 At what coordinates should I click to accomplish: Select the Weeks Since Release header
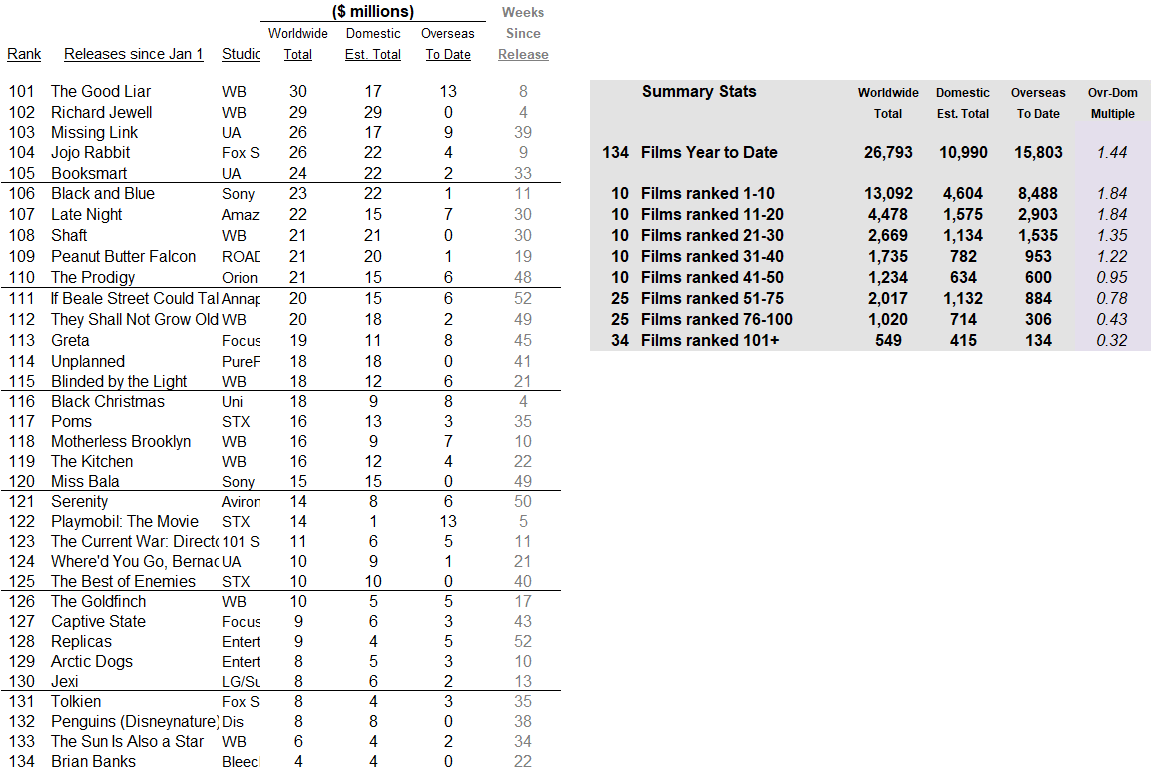click(x=523, y=34)
